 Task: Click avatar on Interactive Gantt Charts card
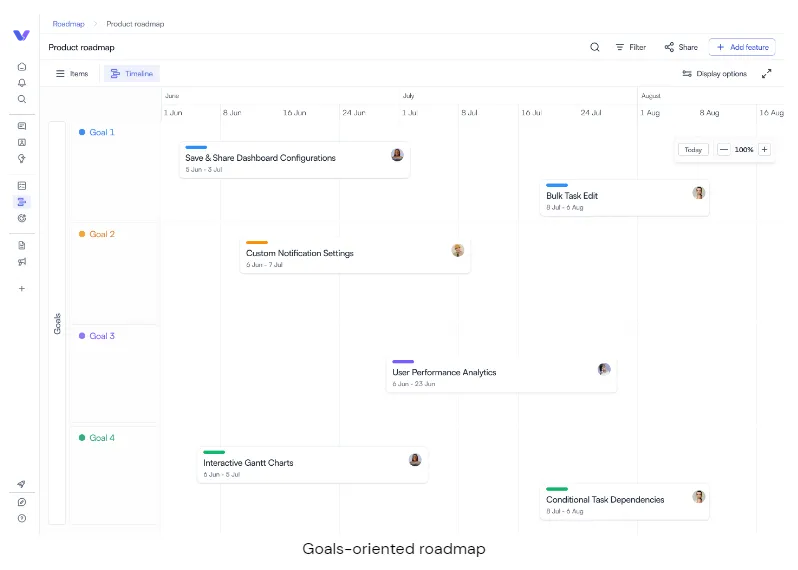coord(415,460)
